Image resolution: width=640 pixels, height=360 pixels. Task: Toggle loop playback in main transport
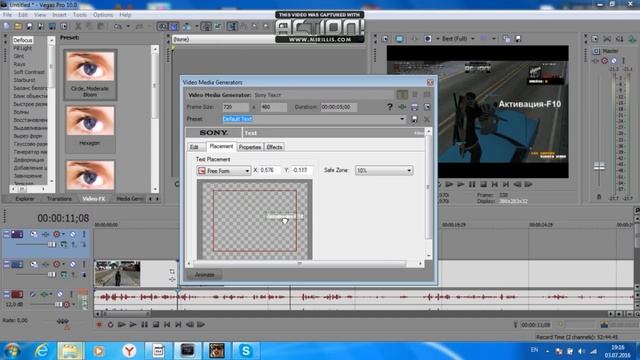(x=111, y=325)
